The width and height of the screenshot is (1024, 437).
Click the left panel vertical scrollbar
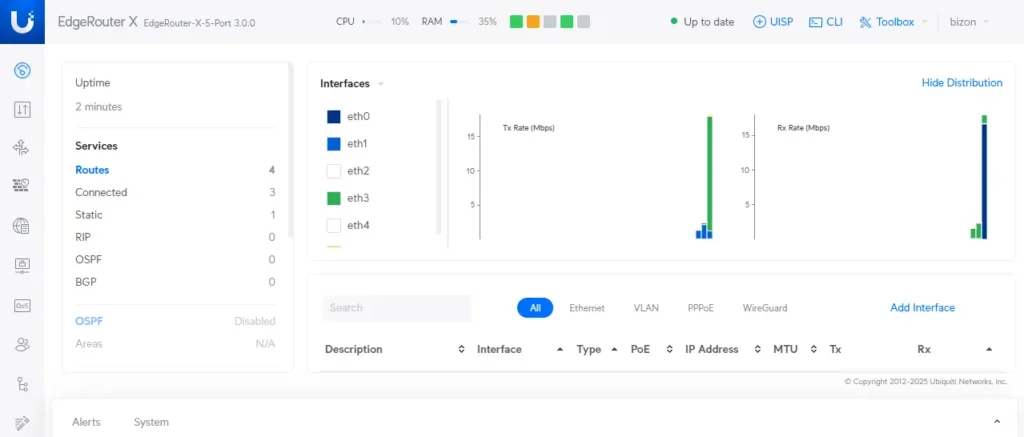(291, 150)
